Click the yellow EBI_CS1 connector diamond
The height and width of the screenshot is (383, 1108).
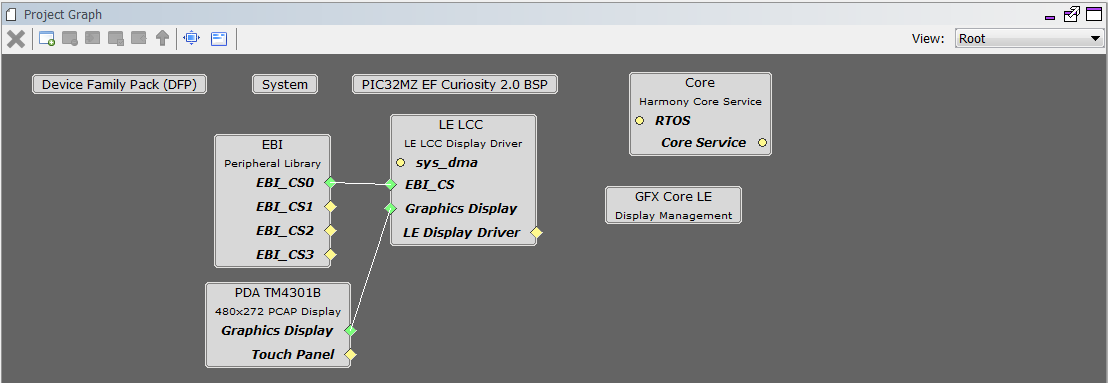pyautogui.click(x=330, y=207)
